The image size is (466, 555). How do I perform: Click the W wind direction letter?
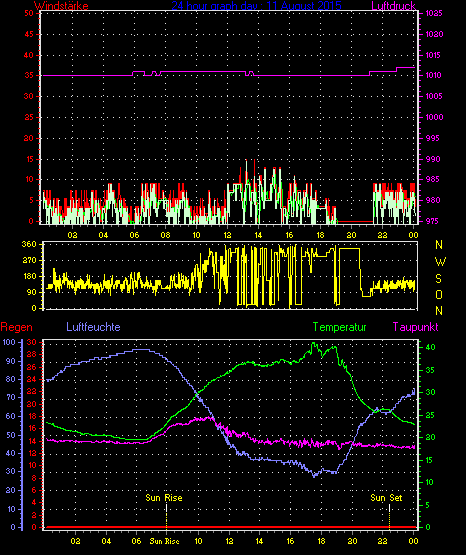point(440,262)
